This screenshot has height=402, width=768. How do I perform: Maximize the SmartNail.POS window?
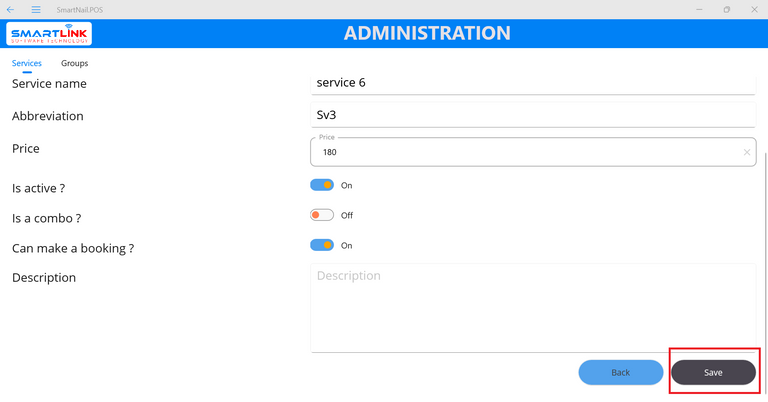click(727, 9)
